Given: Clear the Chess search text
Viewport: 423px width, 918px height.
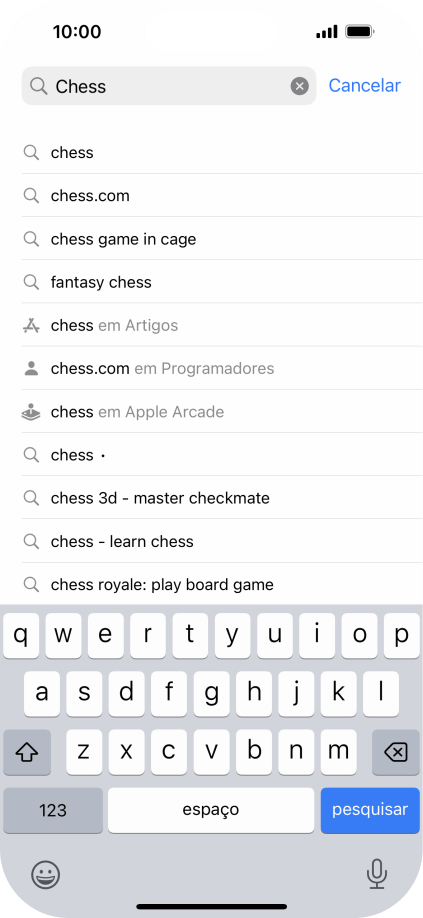Looking at the screenshot, I should pyautogui.click(x=300, y=87).
